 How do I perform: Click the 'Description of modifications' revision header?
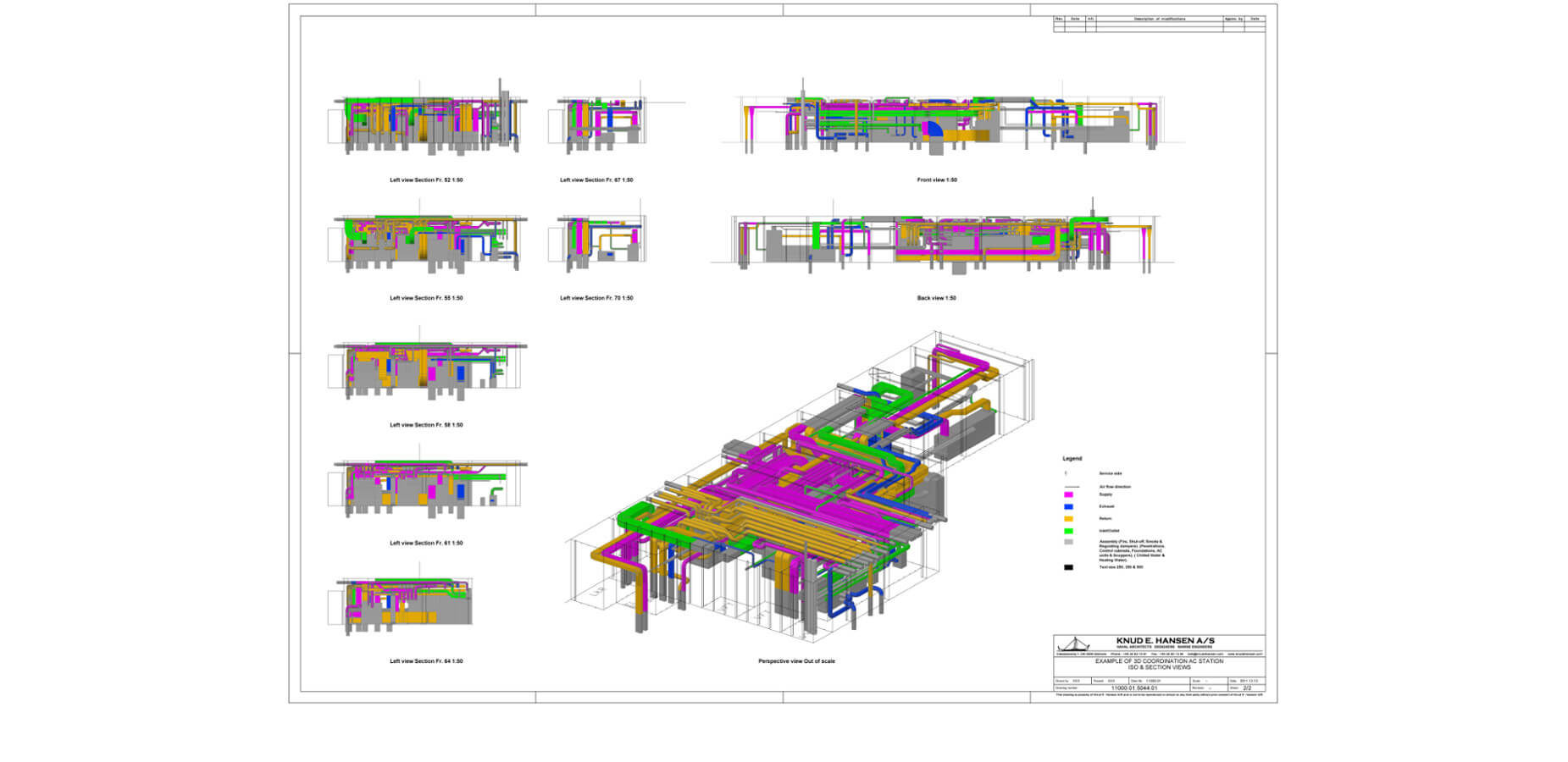1159,19
